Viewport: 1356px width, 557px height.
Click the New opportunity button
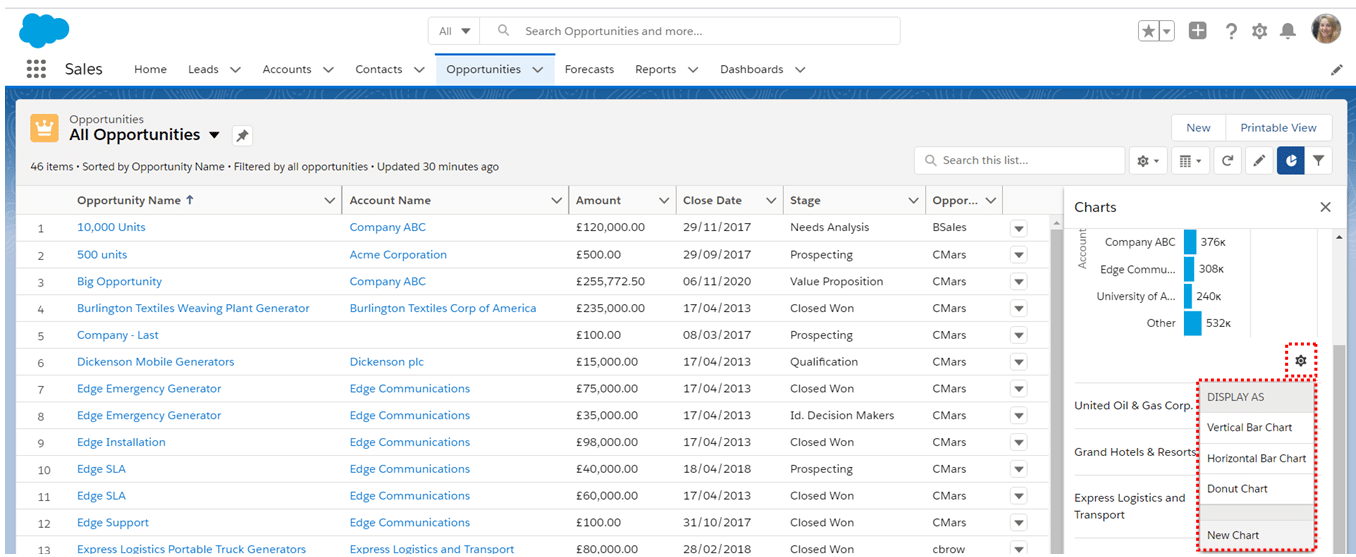point(1198,128)
